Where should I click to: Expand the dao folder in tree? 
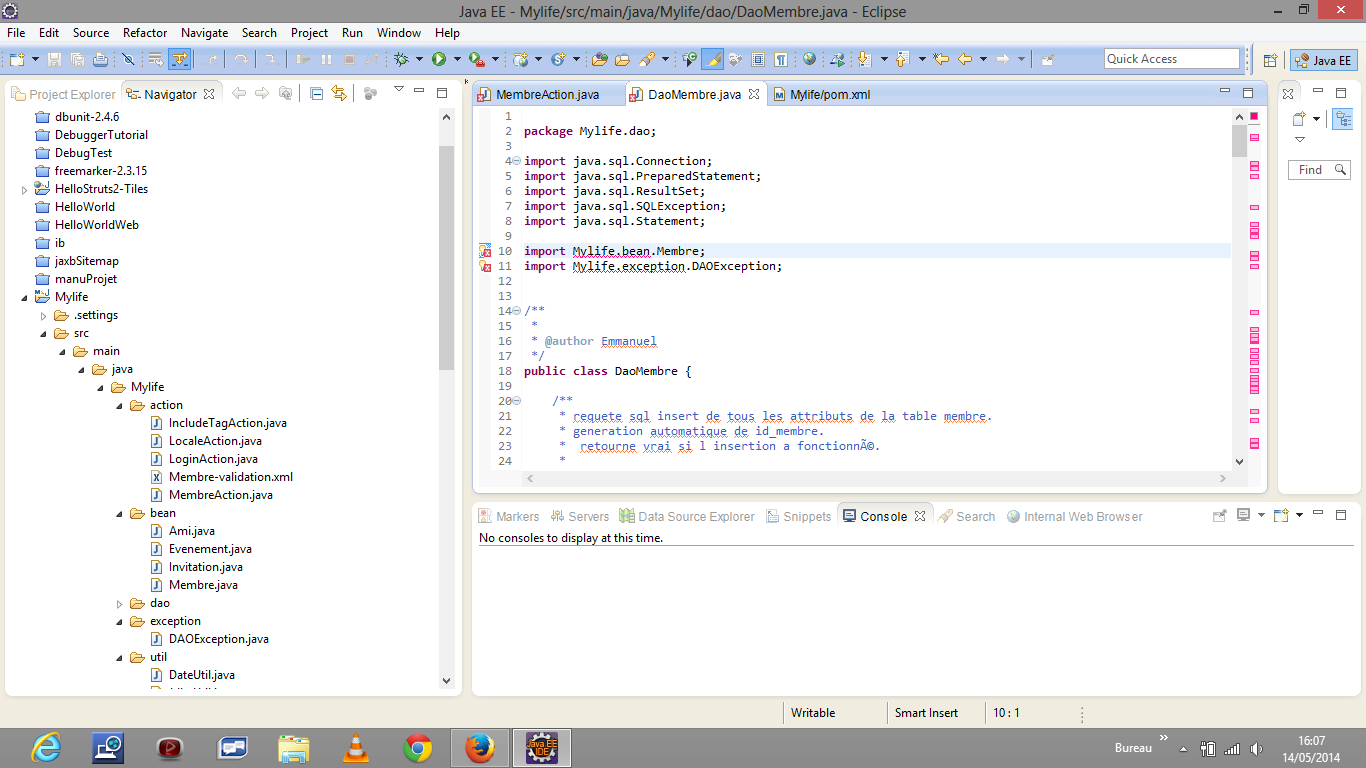[120, 603]
